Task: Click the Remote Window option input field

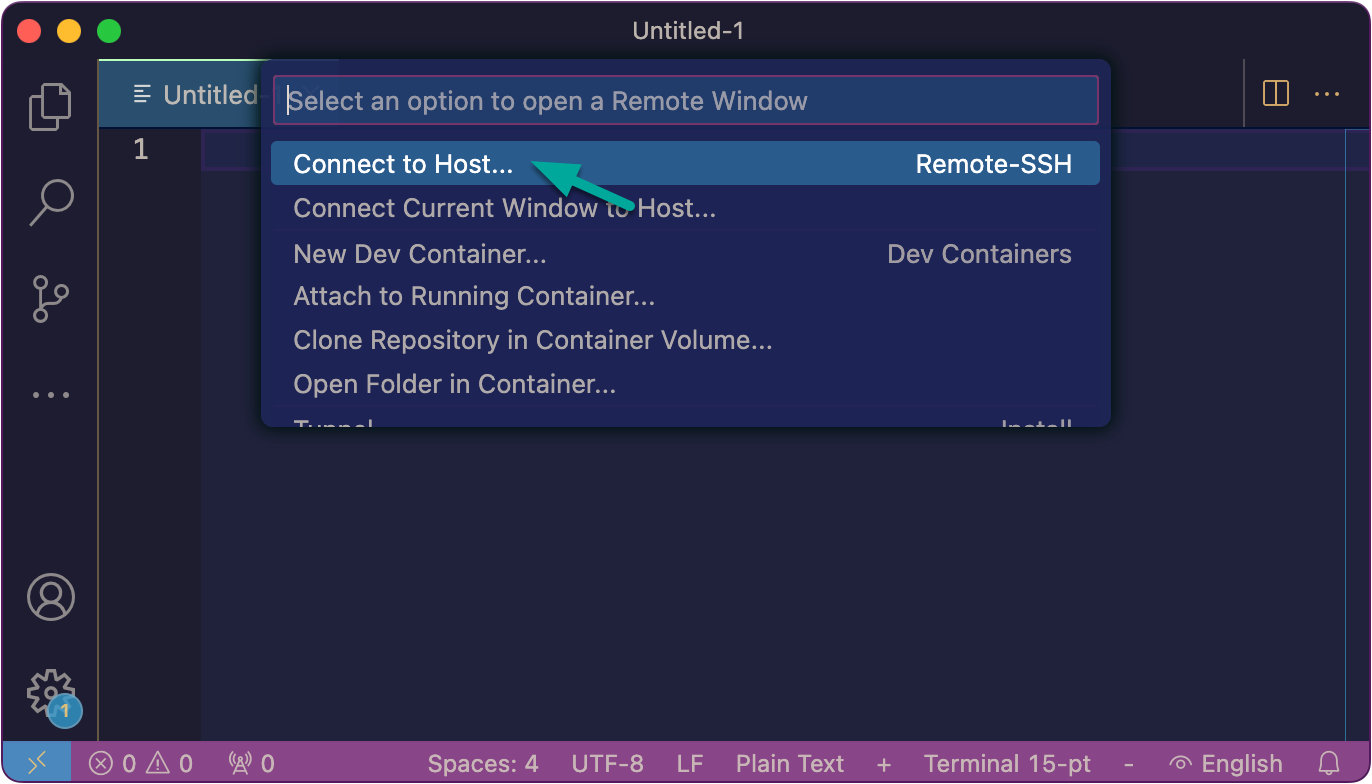Action: point(686,100)
